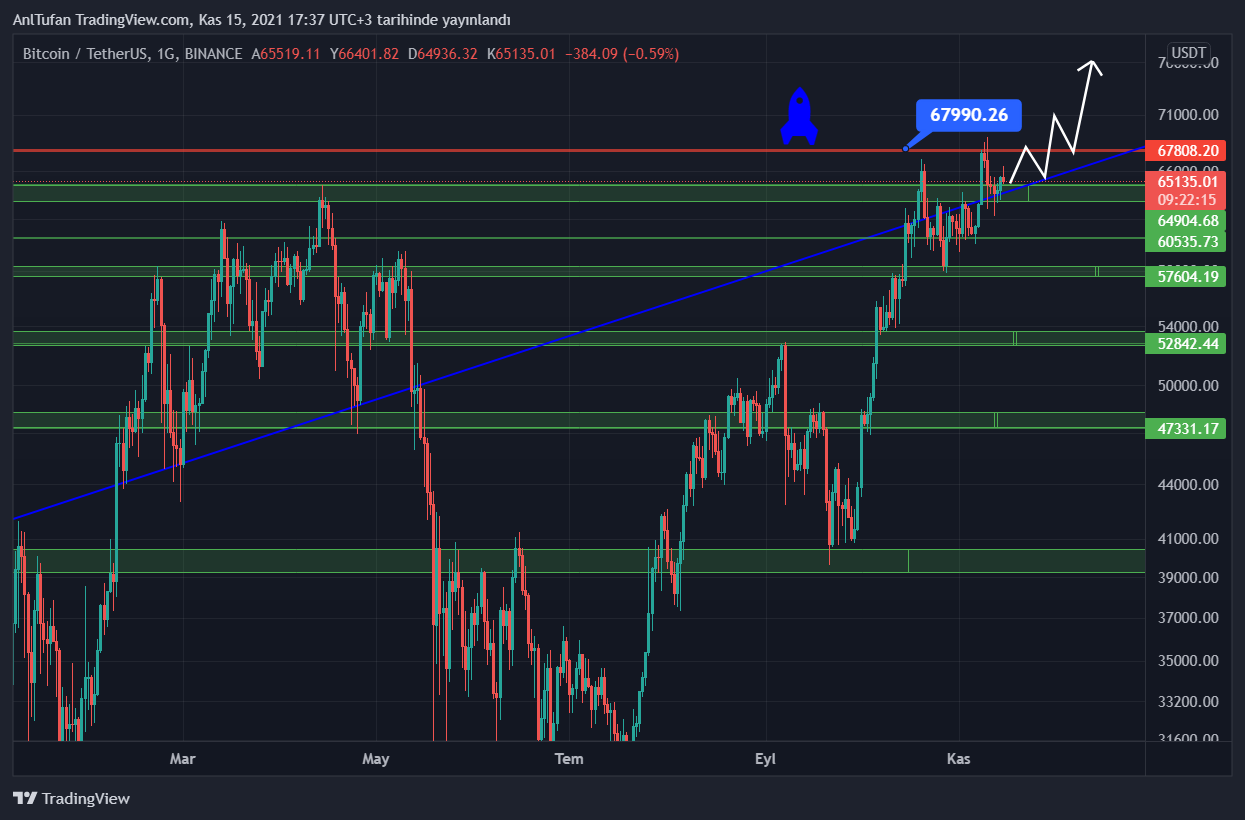Click the Kas label on time axis
1245x820 pixels.
[x=959, y=759]
